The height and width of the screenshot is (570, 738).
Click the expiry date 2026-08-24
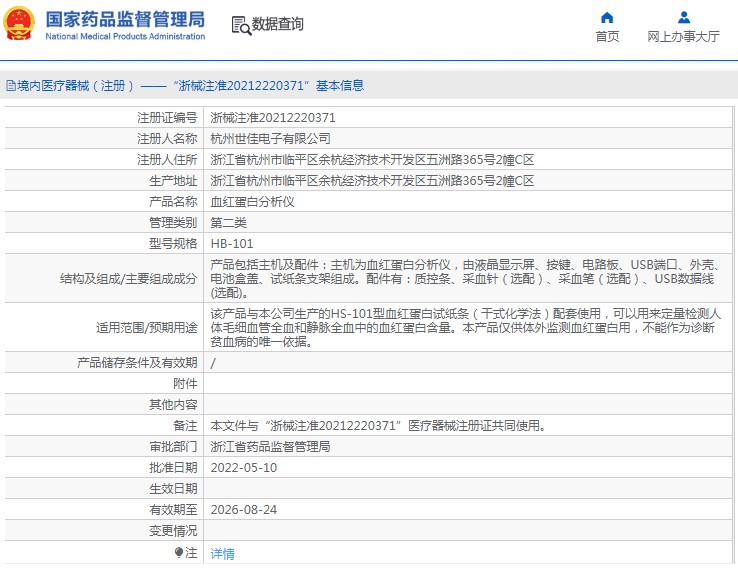(x=243, y=509)
